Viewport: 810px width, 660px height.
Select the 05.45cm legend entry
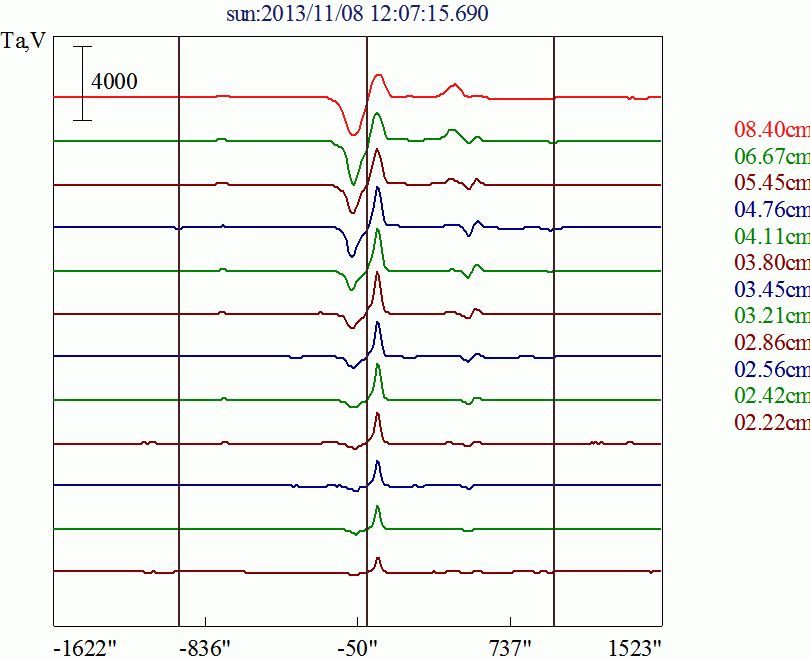click(x=772, y=182)
